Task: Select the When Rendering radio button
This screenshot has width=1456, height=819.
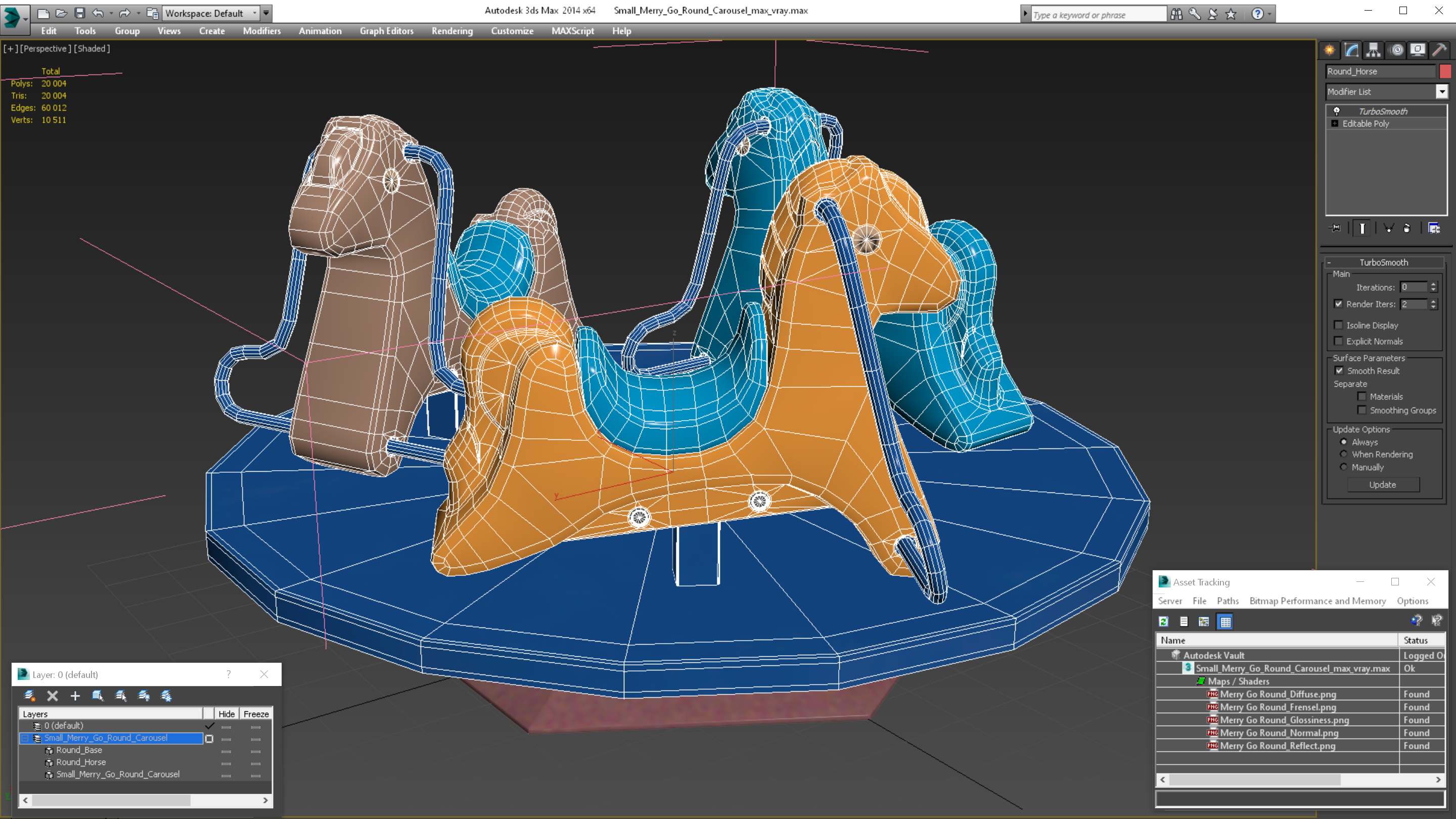Action: pos(1344,454)
